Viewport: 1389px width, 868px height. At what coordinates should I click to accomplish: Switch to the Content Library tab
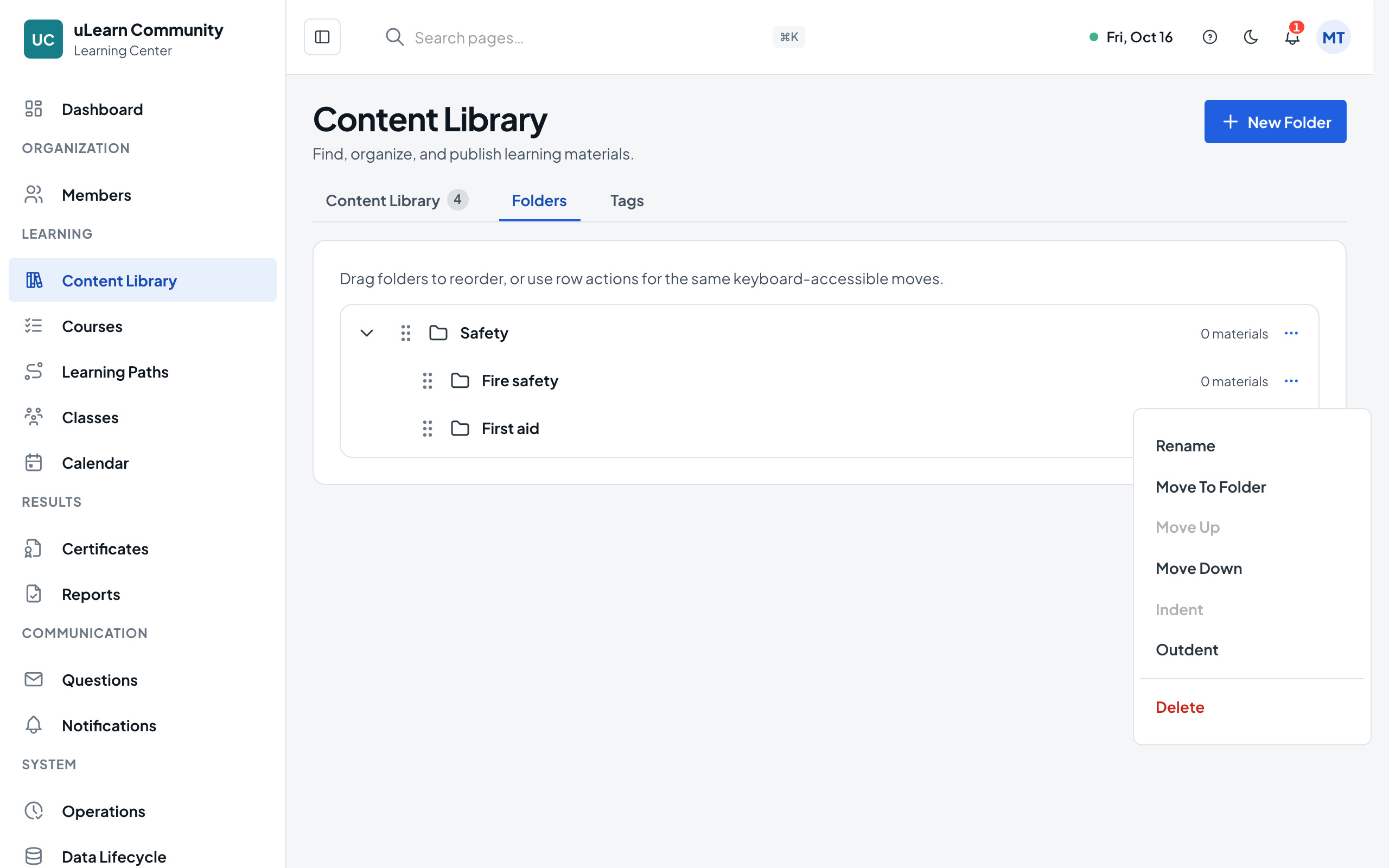[397, 200]
